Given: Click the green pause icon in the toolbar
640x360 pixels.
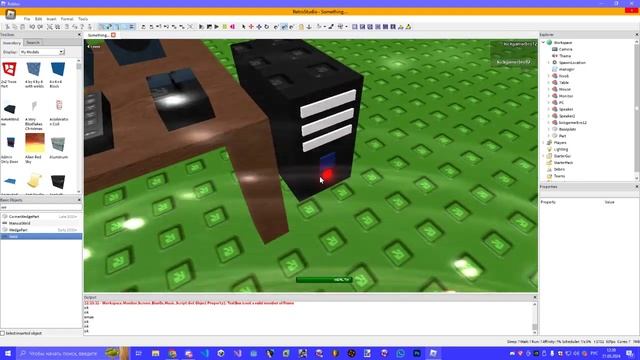Looking at the screenshot, I should pos(224,27).
